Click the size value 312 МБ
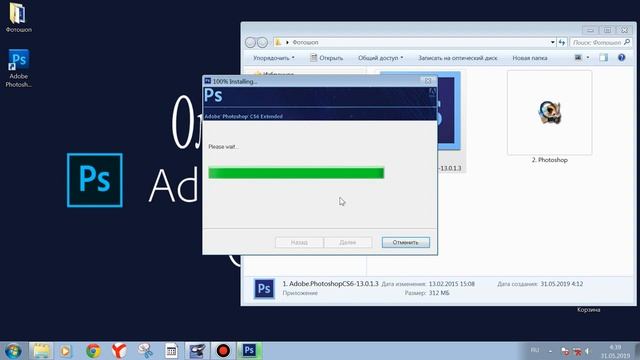Viewport: 640px width, 360px height. [439, 293]
